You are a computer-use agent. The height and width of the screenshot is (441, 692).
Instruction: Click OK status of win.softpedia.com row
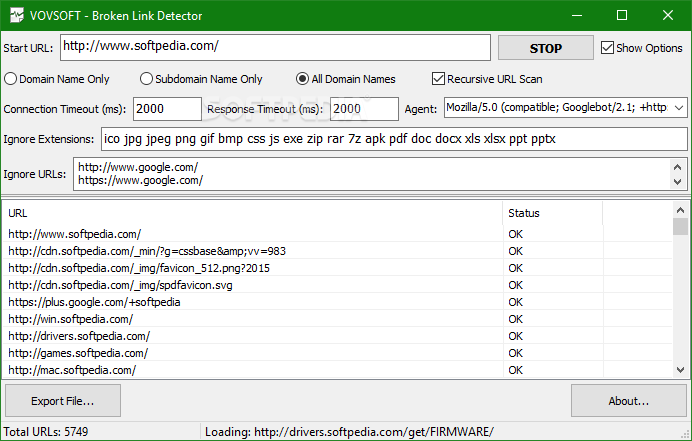515,319
